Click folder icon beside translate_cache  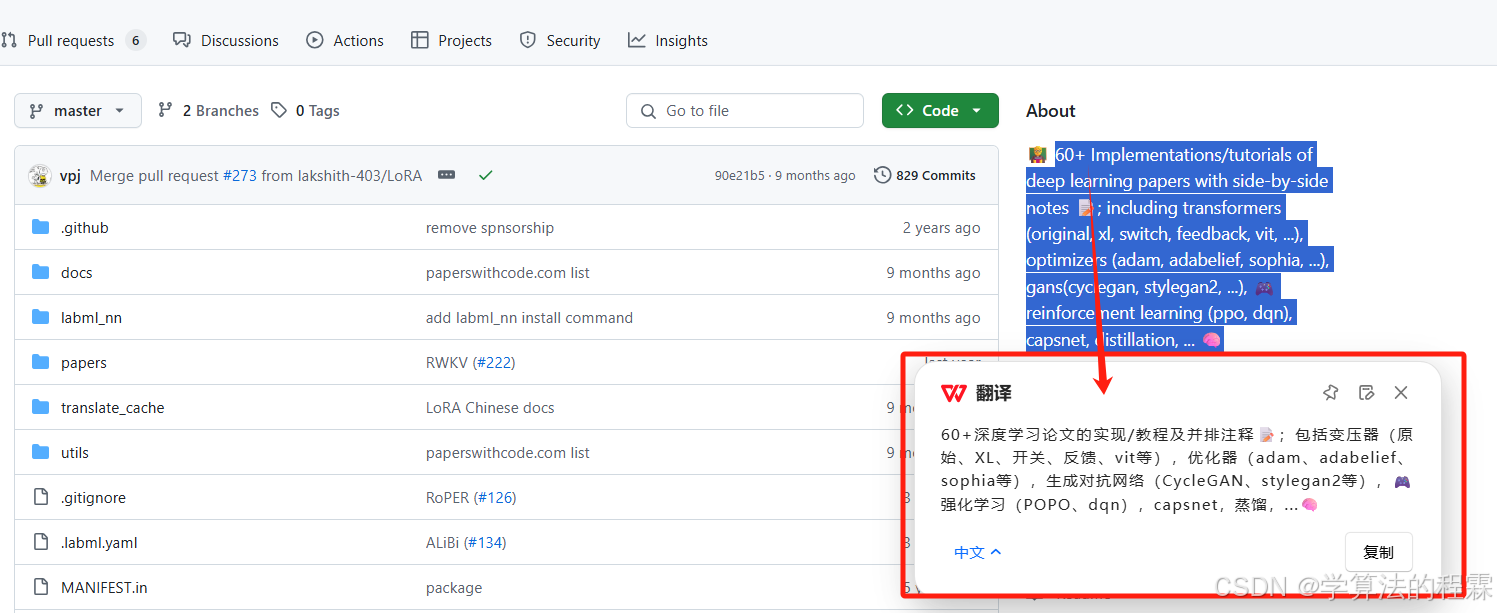[x=41, y=407]
